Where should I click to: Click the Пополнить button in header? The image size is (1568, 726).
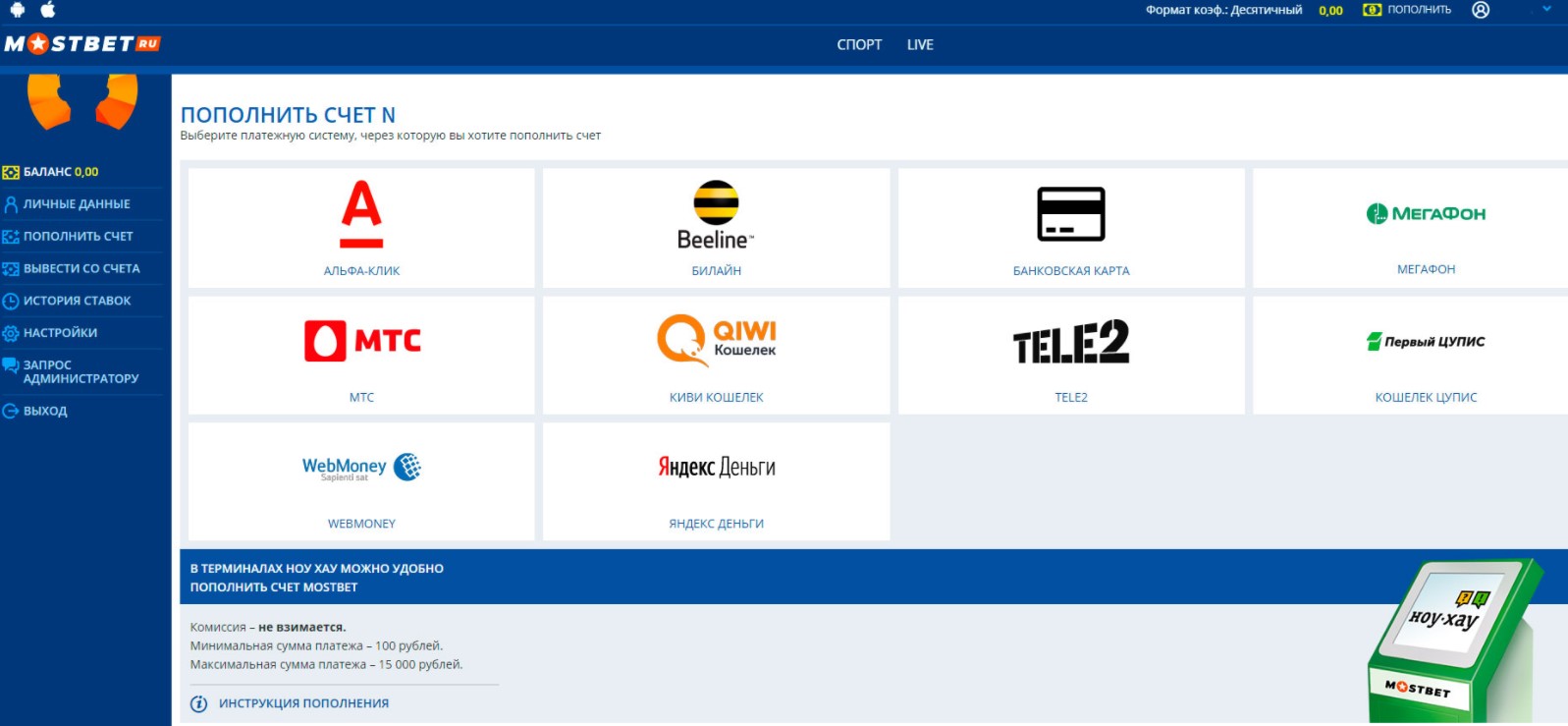[x=1419, y=10]
